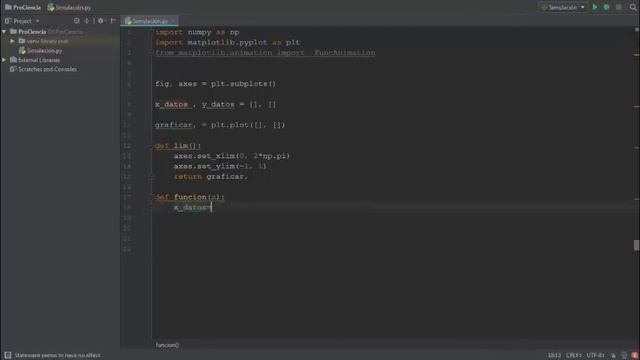Image resolution: width=640 pixels, height=360 pixels.
Task: Open the red error notifications icon
Action: point(634,356)
